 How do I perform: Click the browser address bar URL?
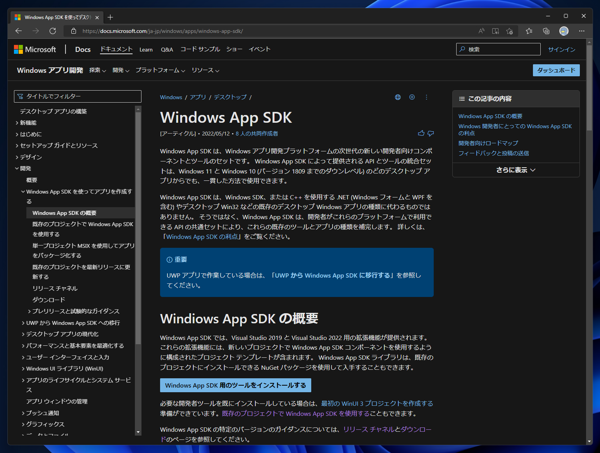coord(162,31)
